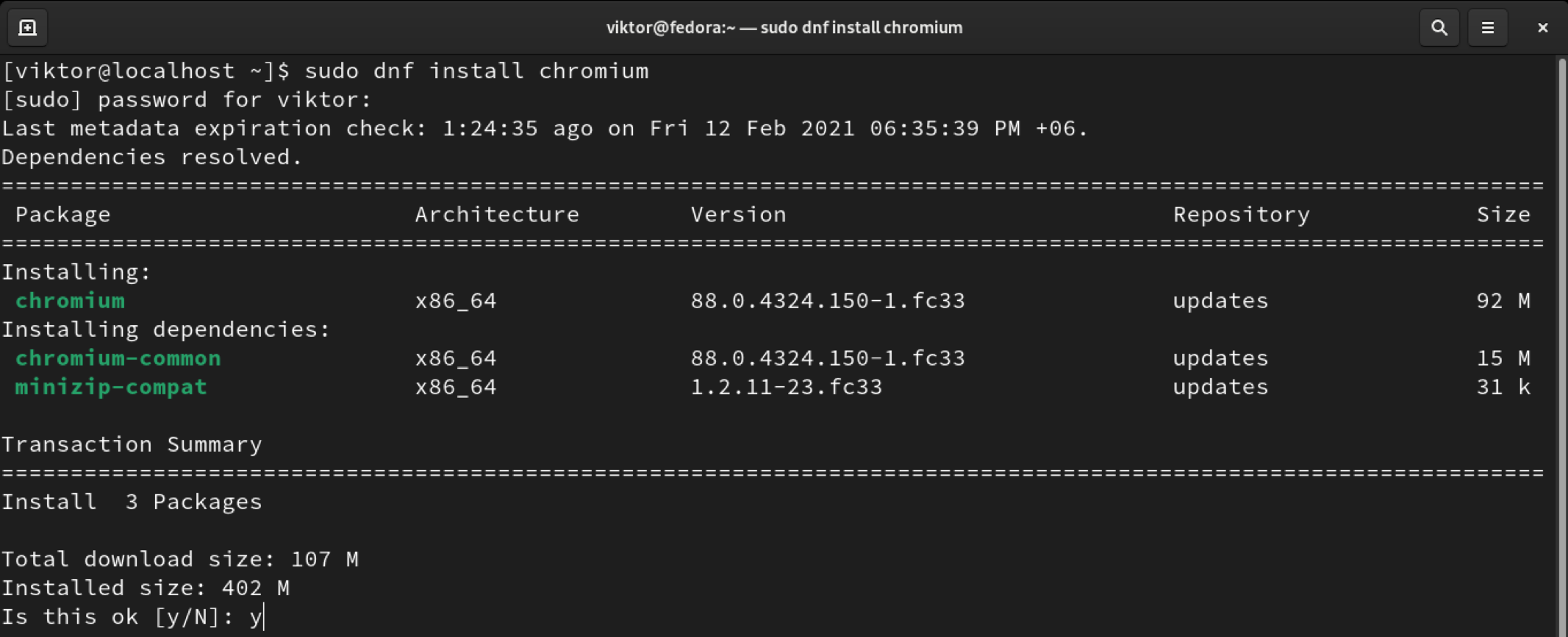This screenshot has height=637, width=1568.
Task: Click the Repository column header
Action: tap(1241, 215)
